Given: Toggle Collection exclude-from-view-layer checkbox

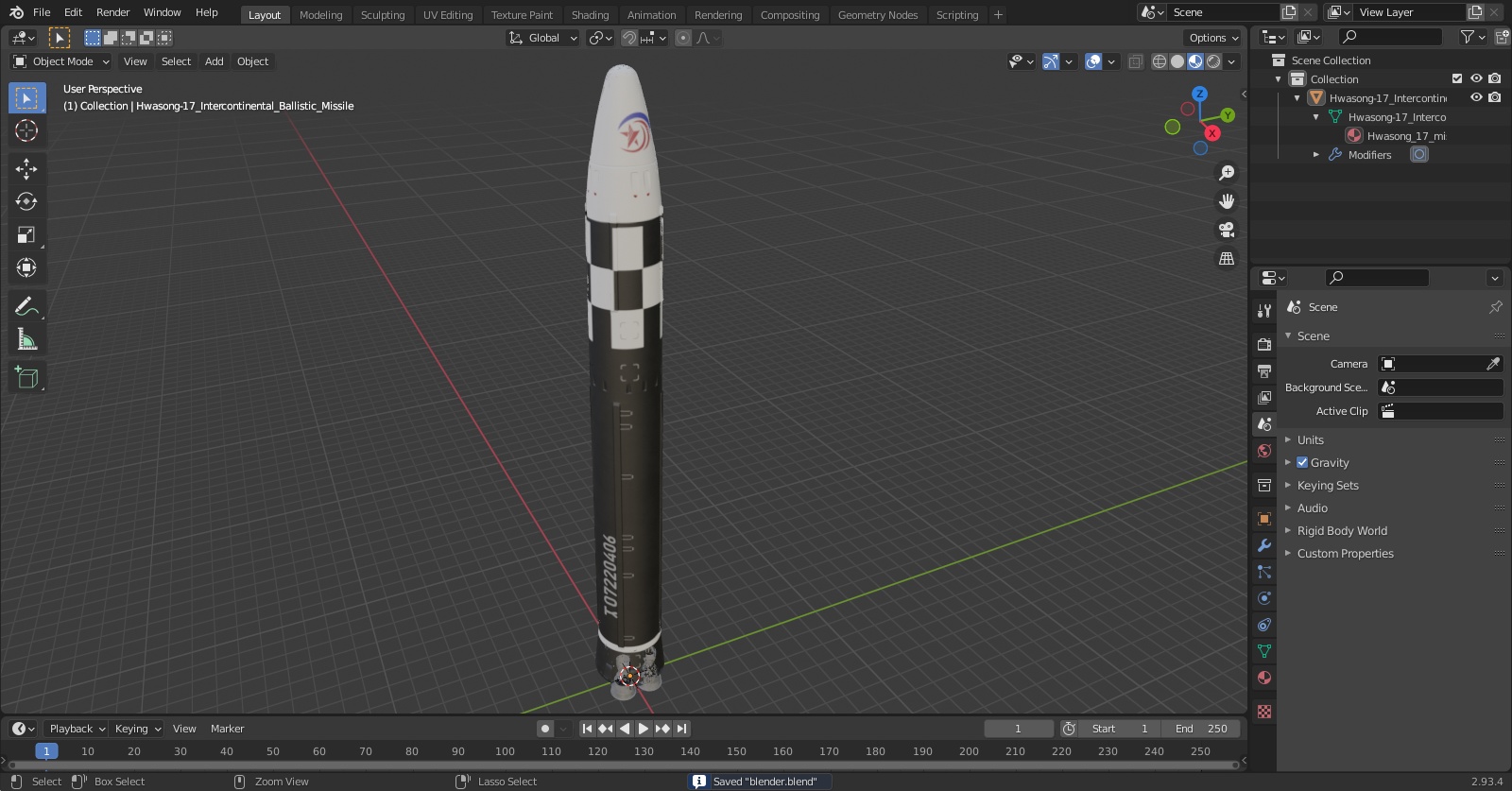Looking at the screenshot, I should pyautogui.click(x=1457, y=78).
